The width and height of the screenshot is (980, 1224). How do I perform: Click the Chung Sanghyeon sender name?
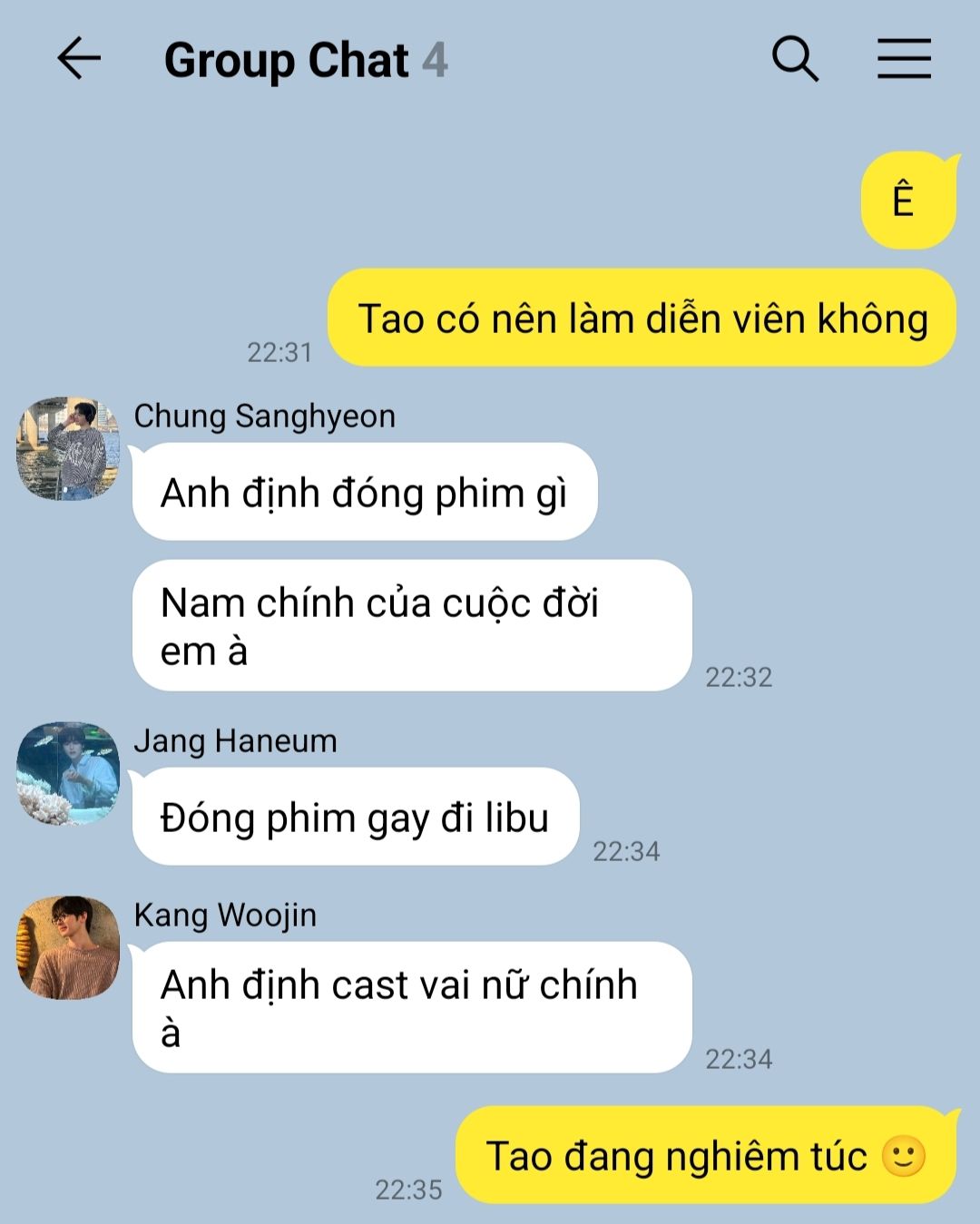pyautogui.click(x=265, y=416)
